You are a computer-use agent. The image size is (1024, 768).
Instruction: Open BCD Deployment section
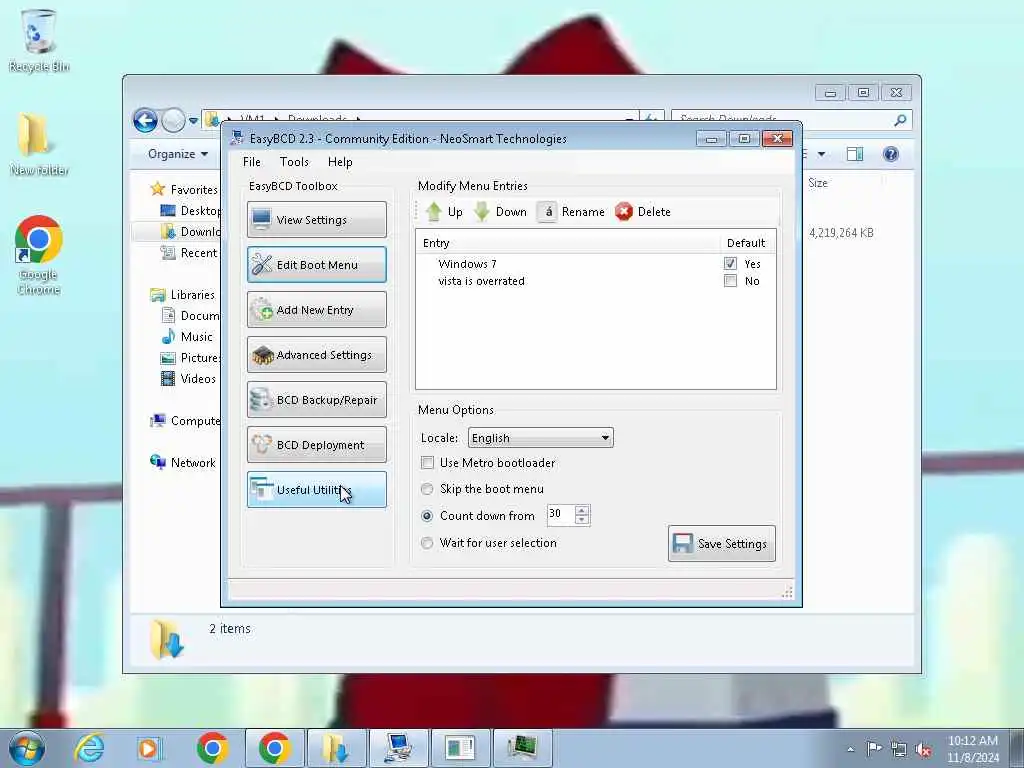point(317,445)
